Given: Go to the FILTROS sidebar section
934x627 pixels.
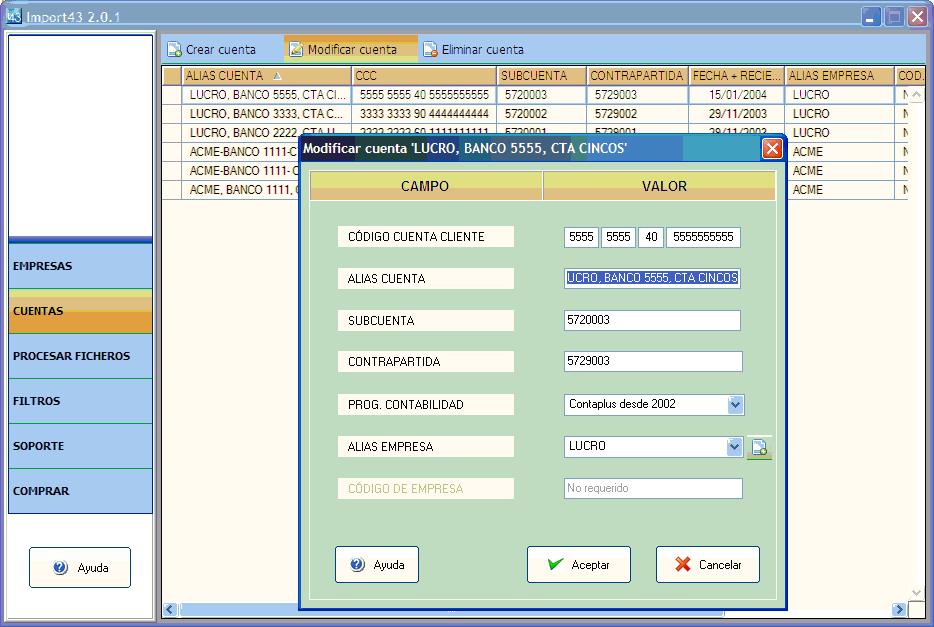Looking at the screenshot, I should pos(80,401).
